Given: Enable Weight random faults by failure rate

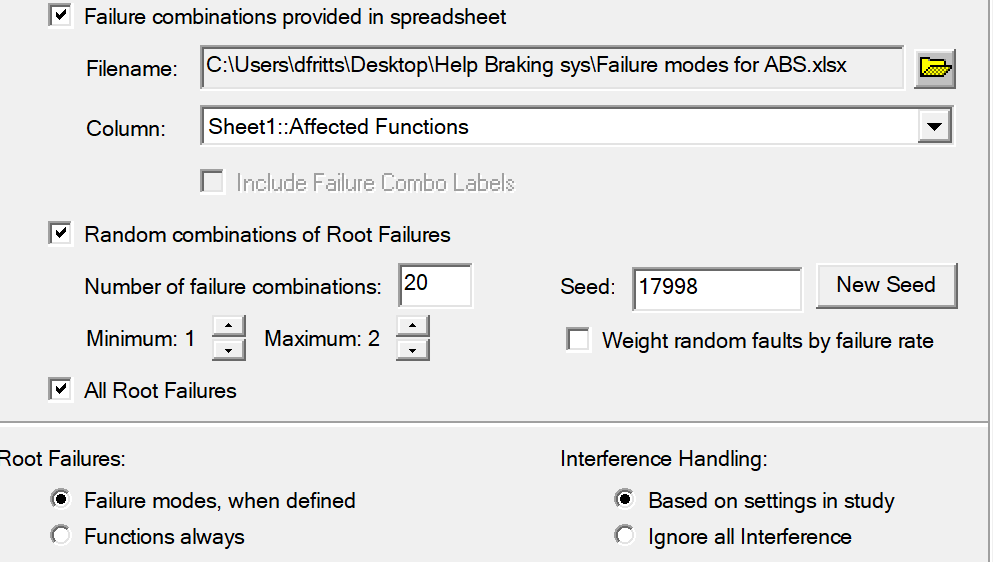Looking at the screenshot, I should click(x=578, y=340).
